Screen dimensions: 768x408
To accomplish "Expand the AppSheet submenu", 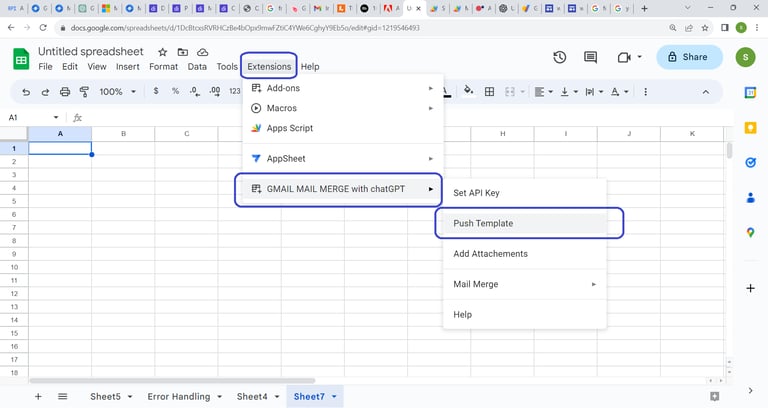I will tap(343, 159).
